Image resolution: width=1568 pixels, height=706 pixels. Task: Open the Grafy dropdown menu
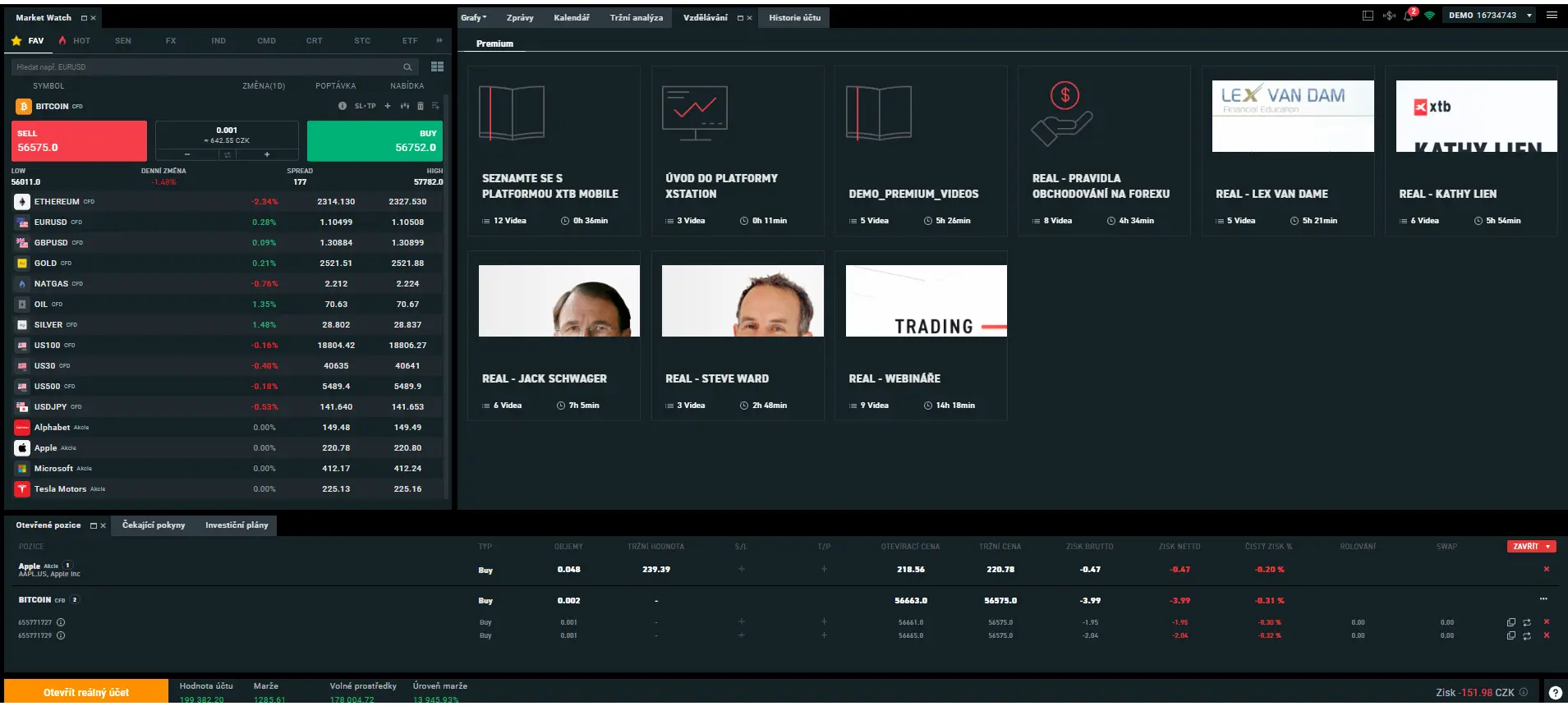(474, 17)
